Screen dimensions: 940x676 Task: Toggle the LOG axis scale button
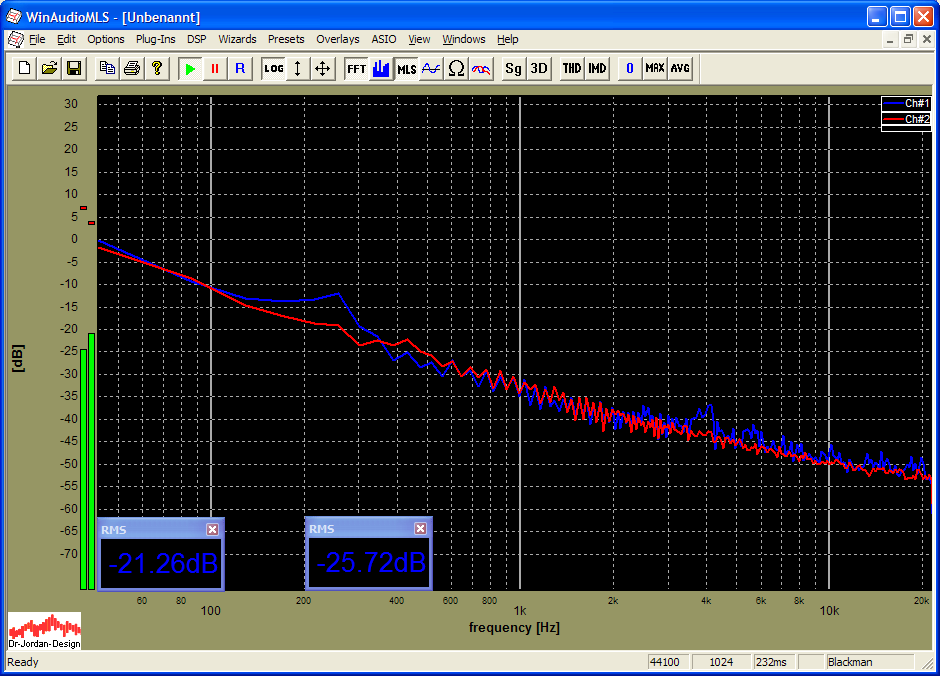pos(273,68)
